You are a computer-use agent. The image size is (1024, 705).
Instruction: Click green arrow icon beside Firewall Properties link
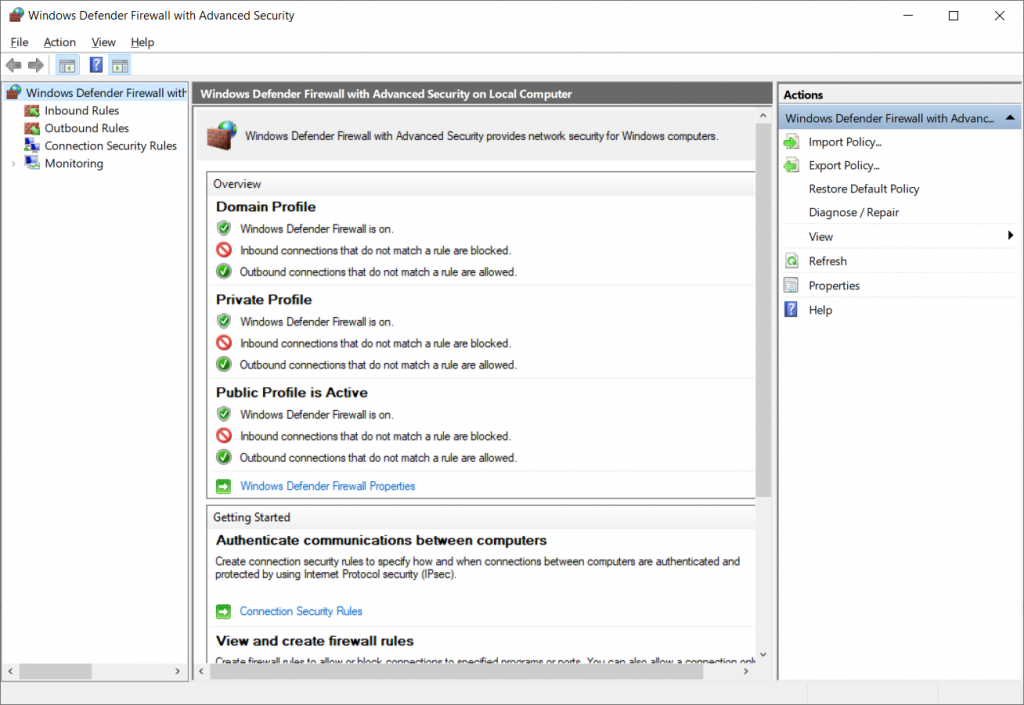(223, 486)
